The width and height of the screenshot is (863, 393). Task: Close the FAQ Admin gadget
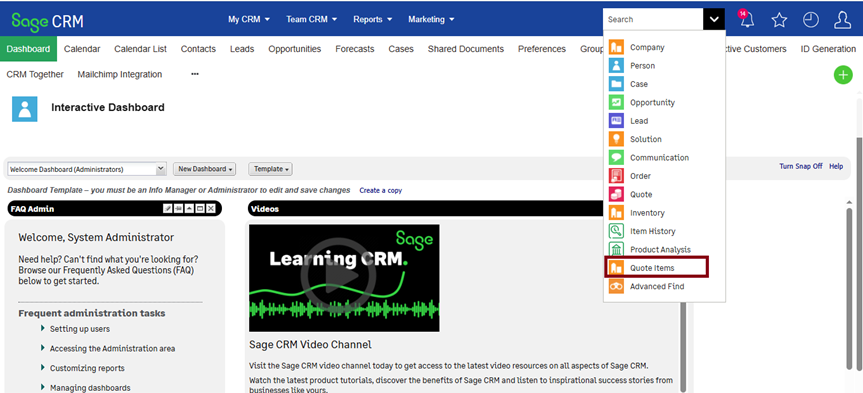210,209
